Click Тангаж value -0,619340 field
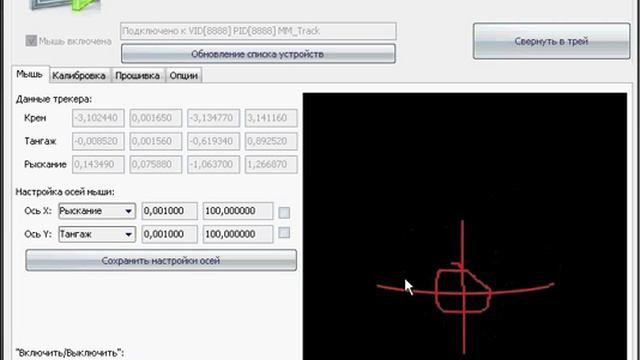Screen dimensions: 640x360 213,141
